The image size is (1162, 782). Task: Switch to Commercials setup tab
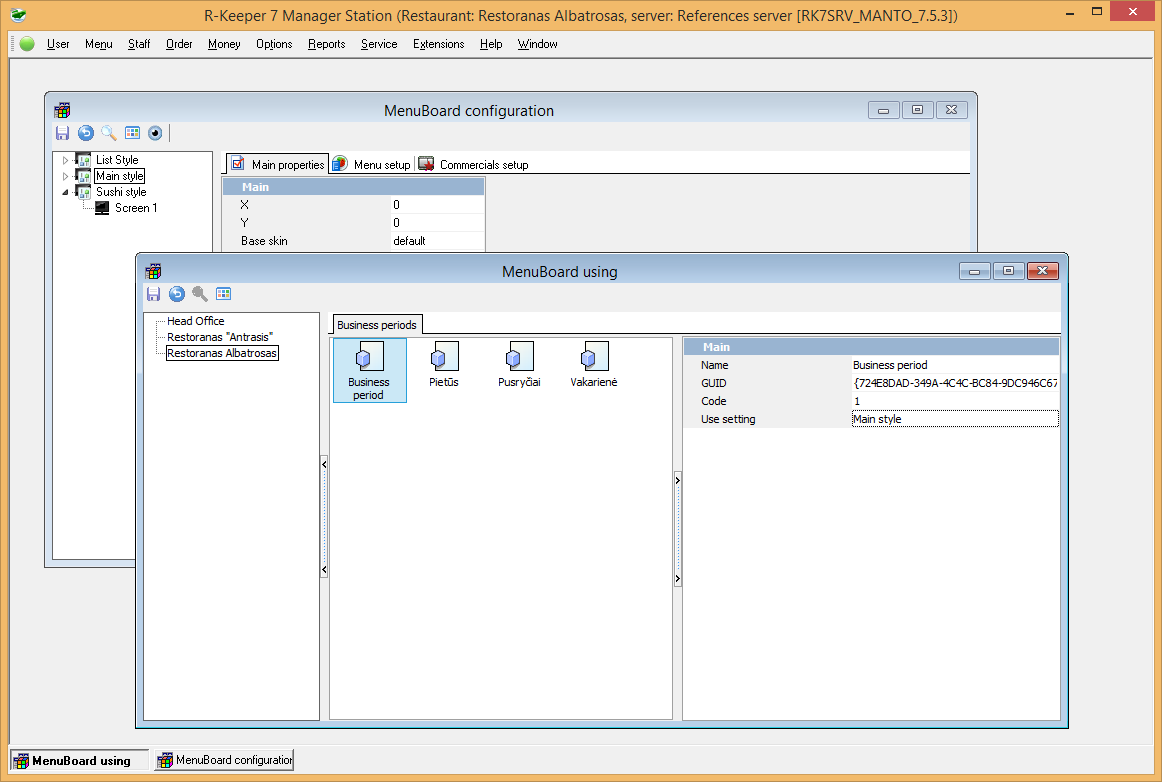click(x=474, y=165)
